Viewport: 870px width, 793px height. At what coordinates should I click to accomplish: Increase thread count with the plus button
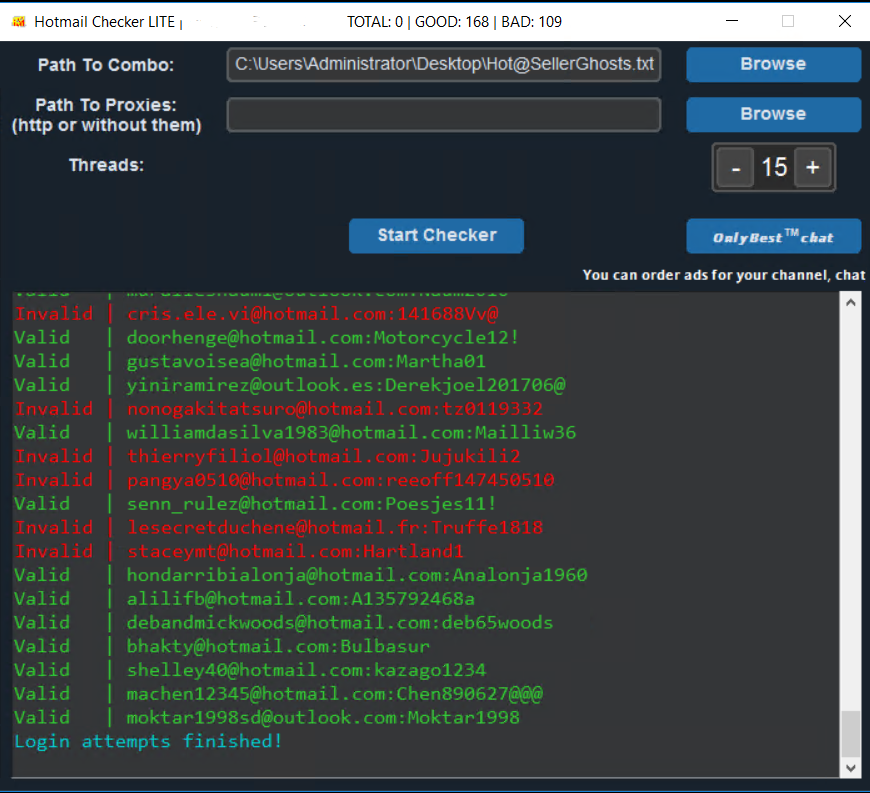click(812, 168)
